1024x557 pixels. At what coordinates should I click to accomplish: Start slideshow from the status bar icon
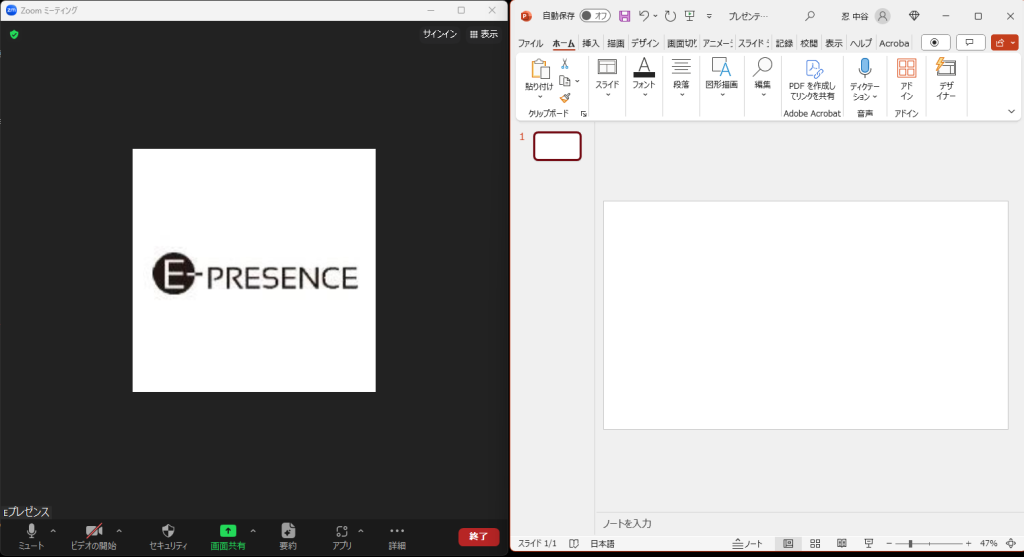click(869, 543)
